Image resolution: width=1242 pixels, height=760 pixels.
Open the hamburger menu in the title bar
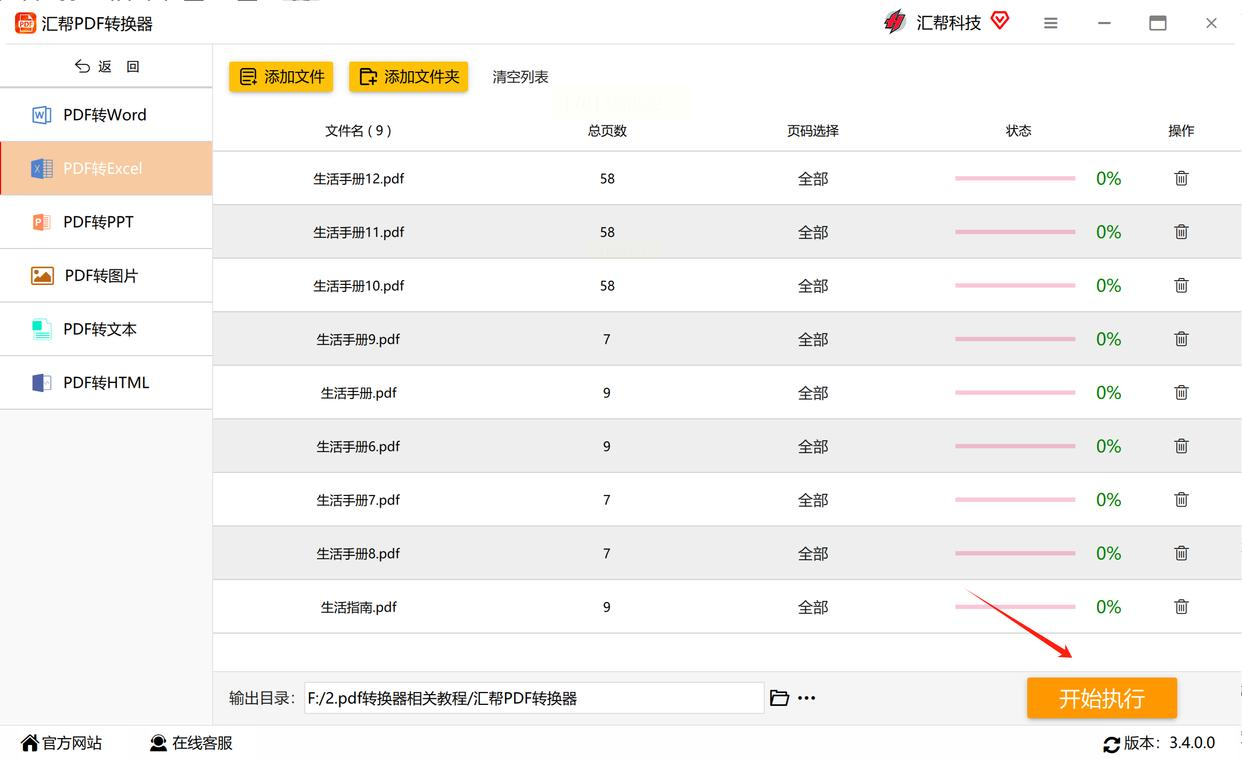coord(1051,23)
